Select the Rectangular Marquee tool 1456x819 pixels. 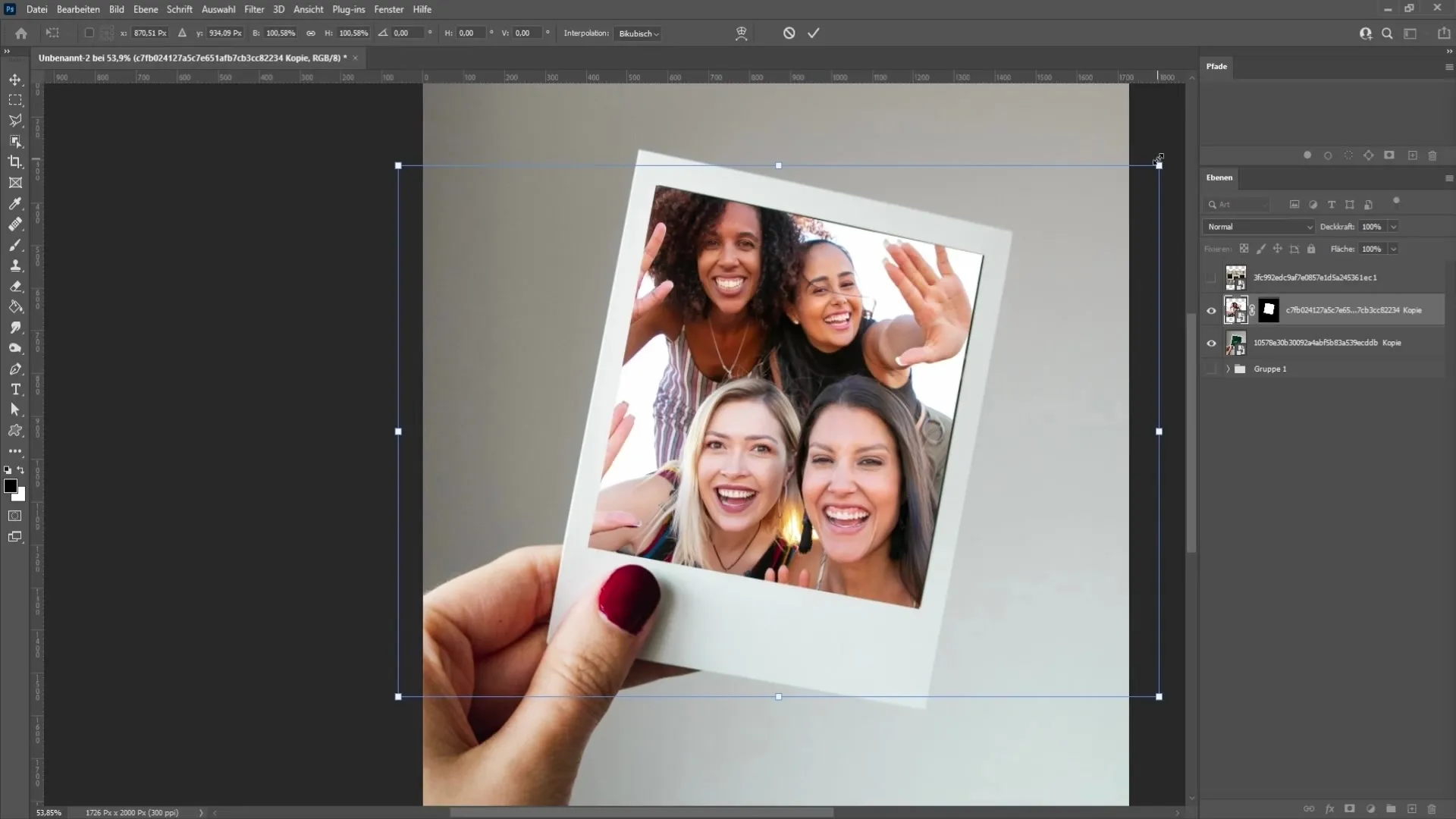[x=15, y=100]
